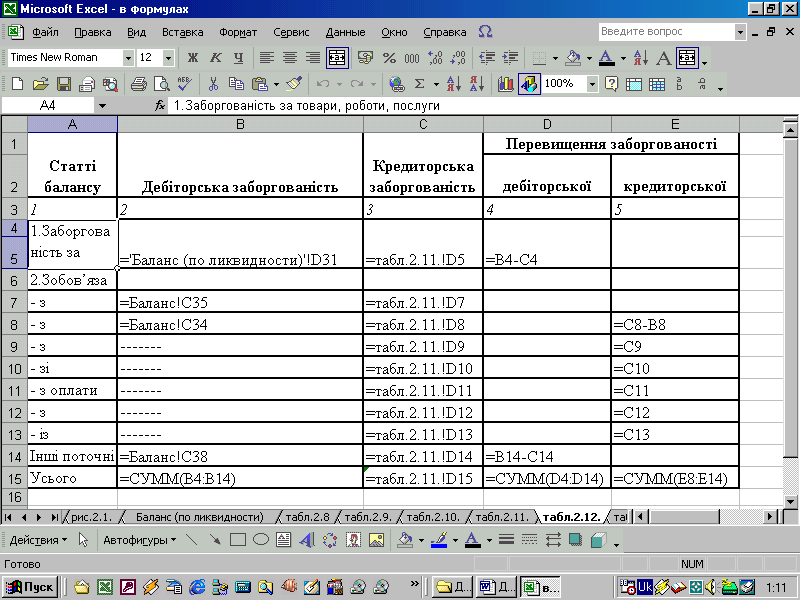Image resolution: width=800 pixels, height=600 pixels.
Task: Switch to табл.2.11. sheet tab
Action: click(502, 517)
